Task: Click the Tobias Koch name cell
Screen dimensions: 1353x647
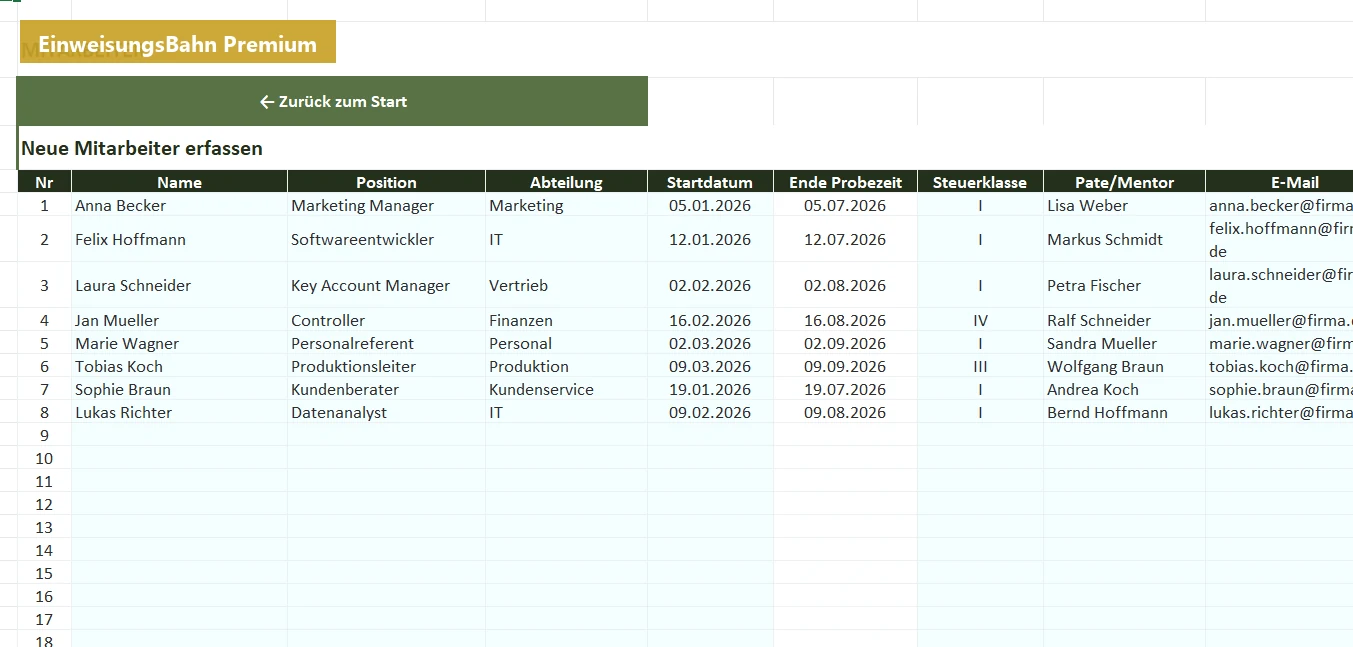Action: point(179,366)
